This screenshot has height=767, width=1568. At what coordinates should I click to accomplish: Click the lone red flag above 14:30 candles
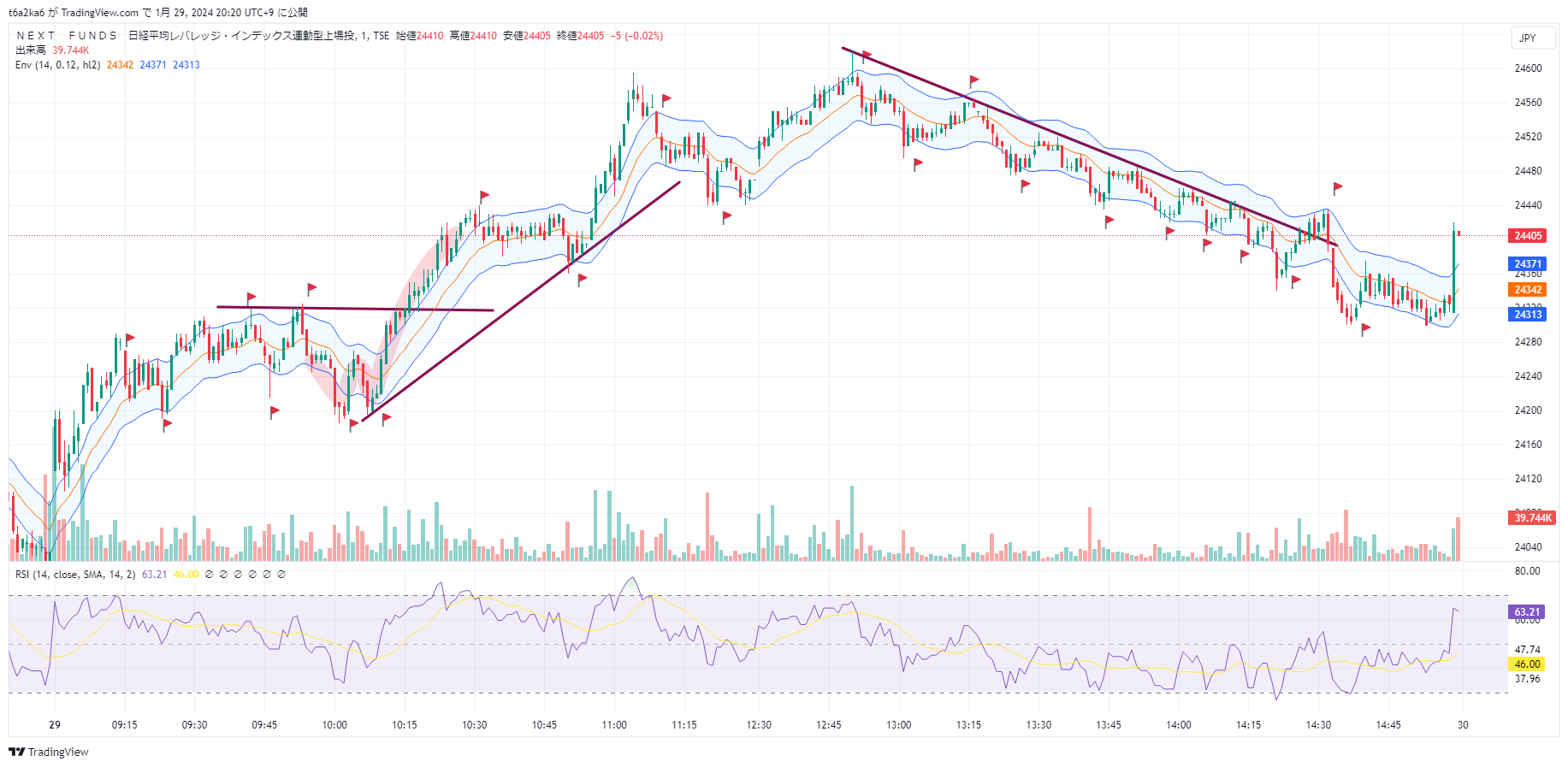tap(1338, 186)
